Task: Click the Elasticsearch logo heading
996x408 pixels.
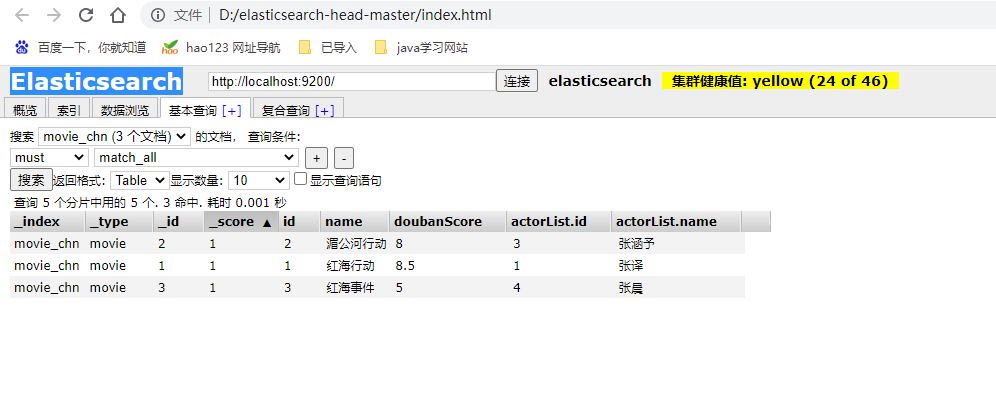Action: pyautogui.click(x=97, y=81)
